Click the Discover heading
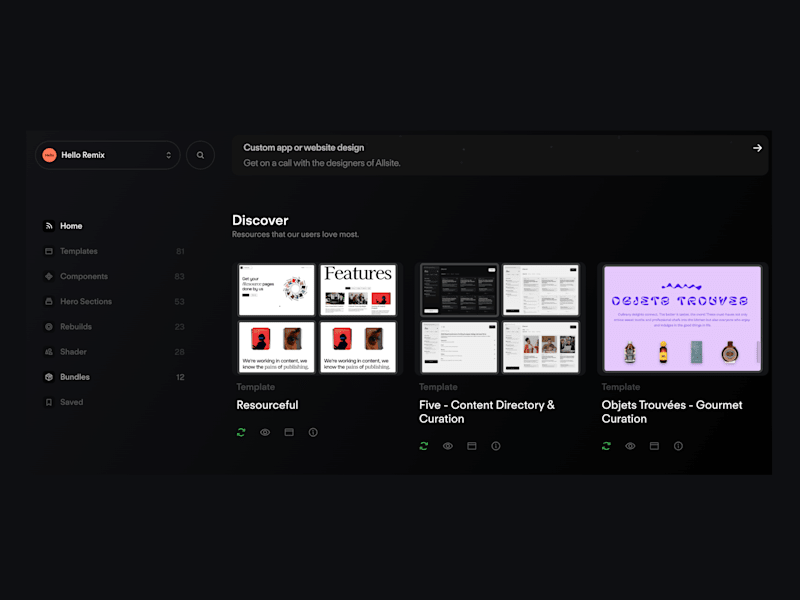The width and height of the screenshot is (800, 600). 260,220
